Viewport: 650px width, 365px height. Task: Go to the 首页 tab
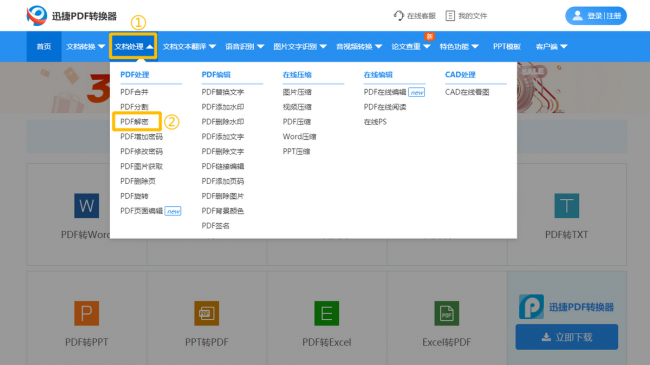pyautogui.click(x=44, y=46)
